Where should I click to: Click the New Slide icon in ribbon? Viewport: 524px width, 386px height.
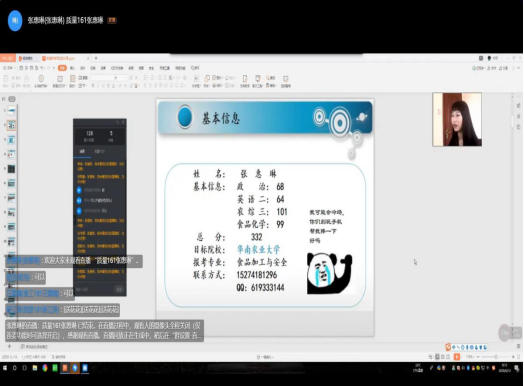(60, 79)
